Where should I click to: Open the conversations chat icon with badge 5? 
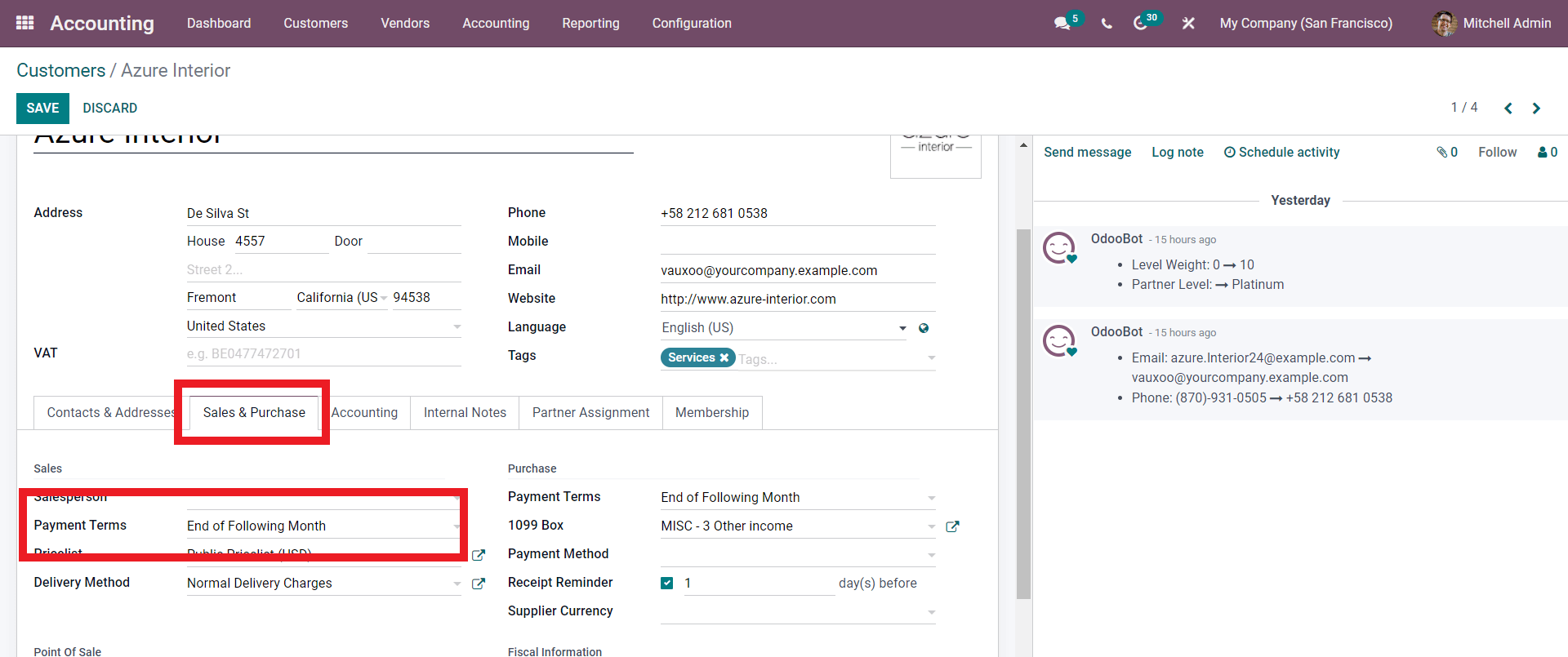[1062, 23]
